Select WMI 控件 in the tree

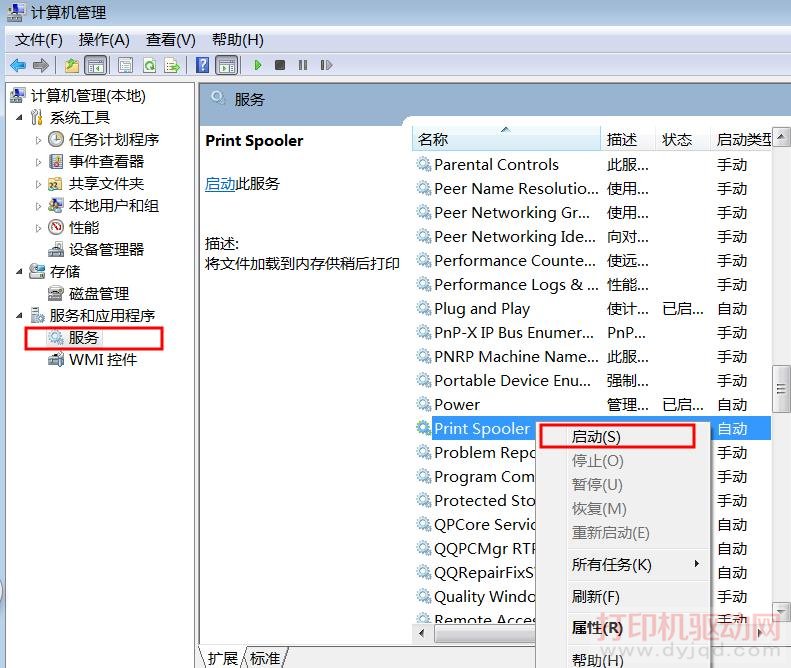pyautogui.click(x=103, y=360)
